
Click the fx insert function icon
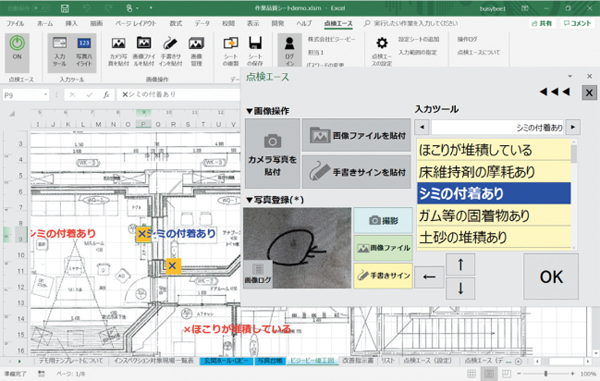click(x=106, y=94)
